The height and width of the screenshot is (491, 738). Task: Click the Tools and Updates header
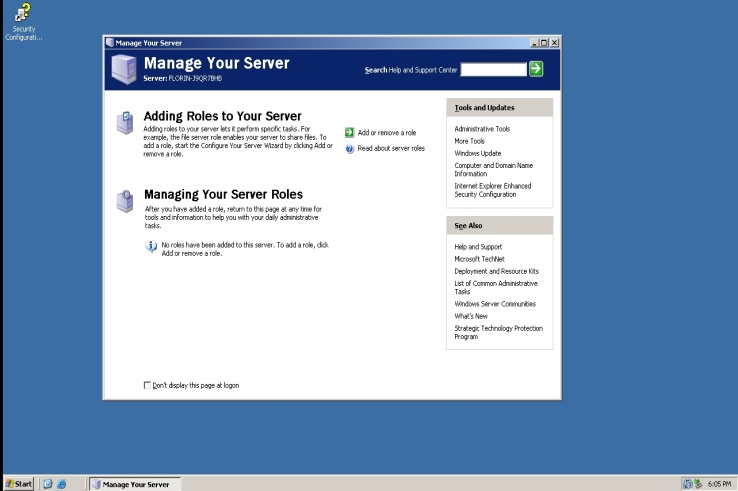coord(499,107)
